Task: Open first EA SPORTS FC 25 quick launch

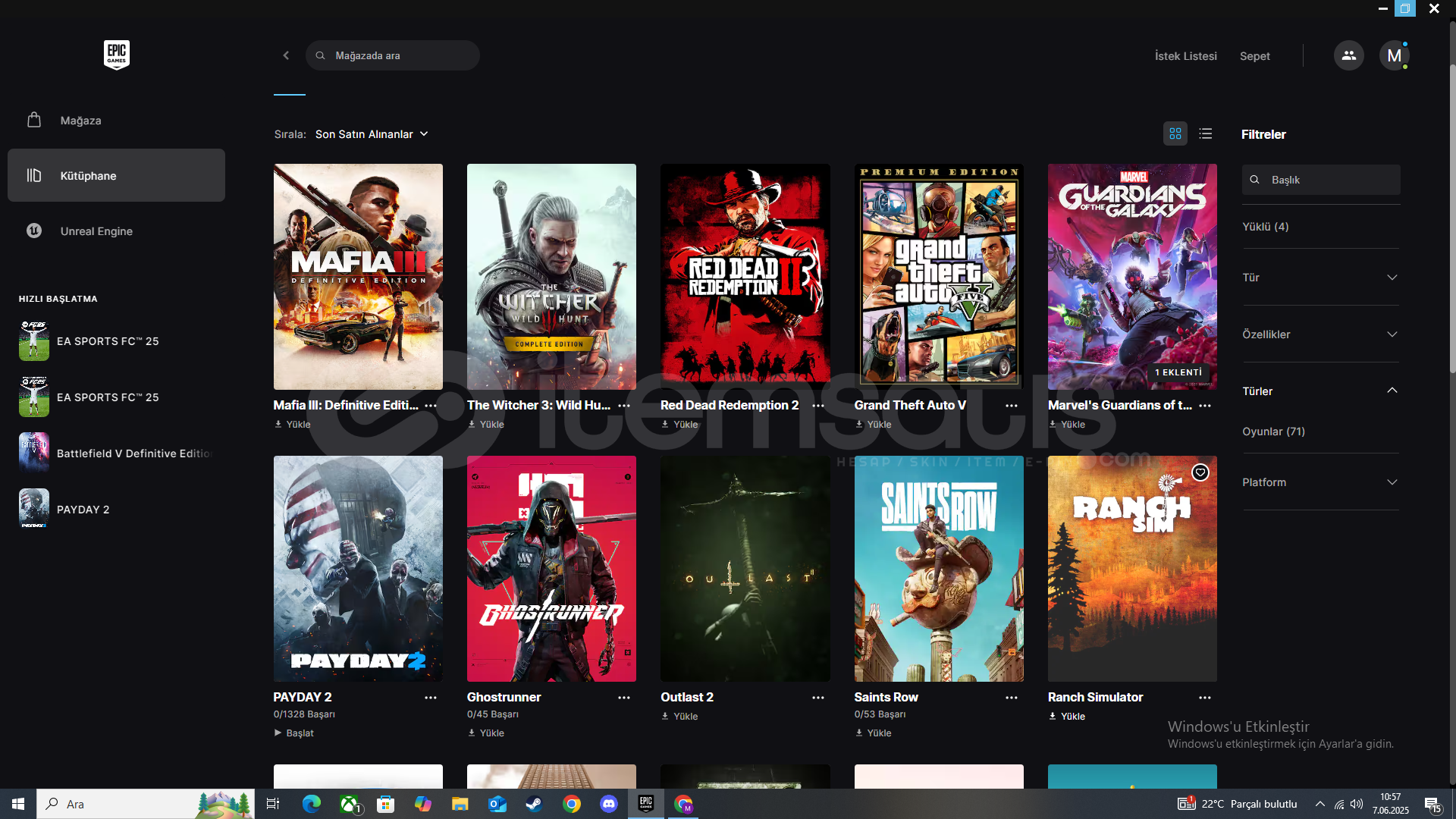Action: 116,341
